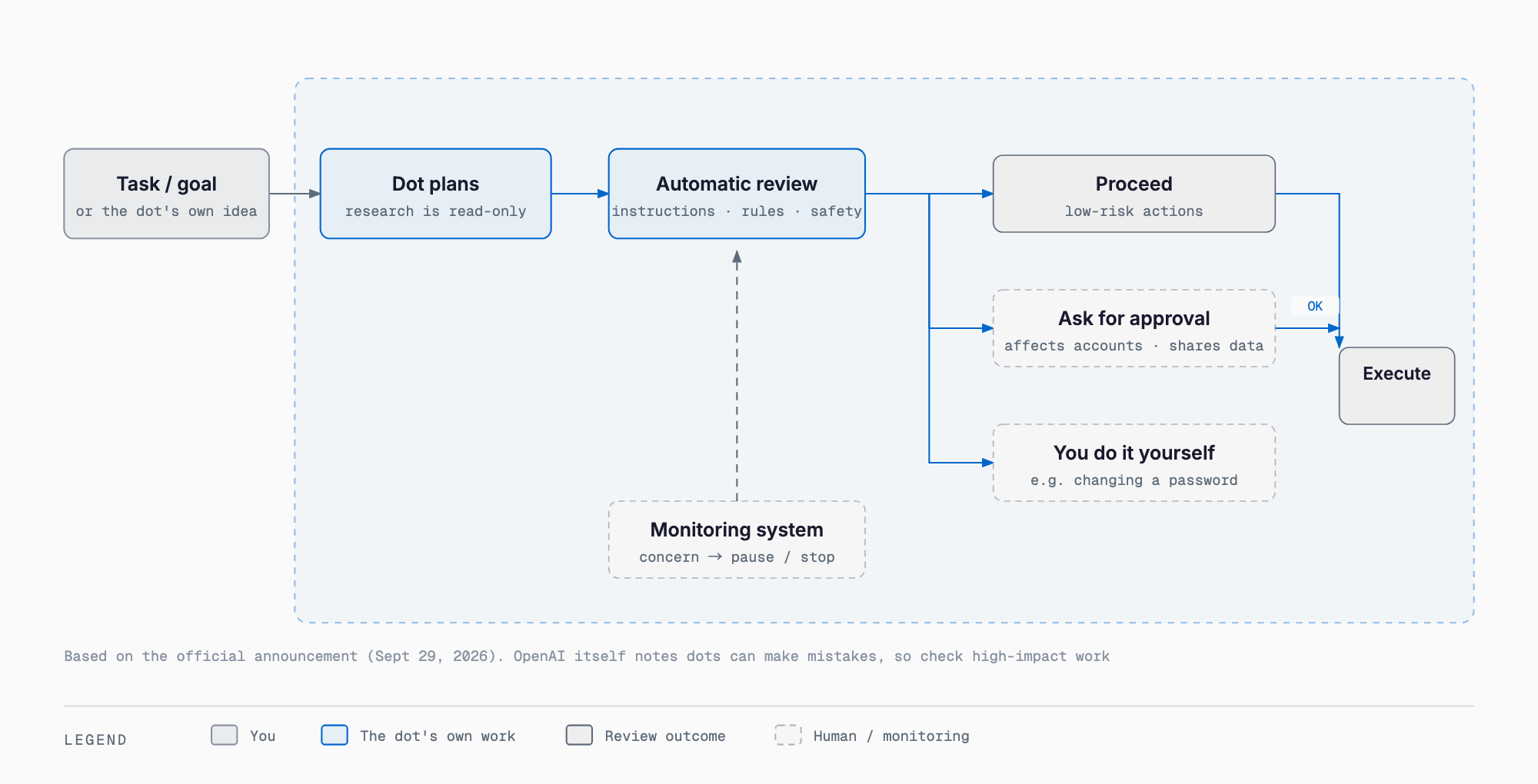Click 'affects accounts · shares data' text
Image resolution: width=1538 pixels, height=784 pixels.
[x=1134, y=346]
